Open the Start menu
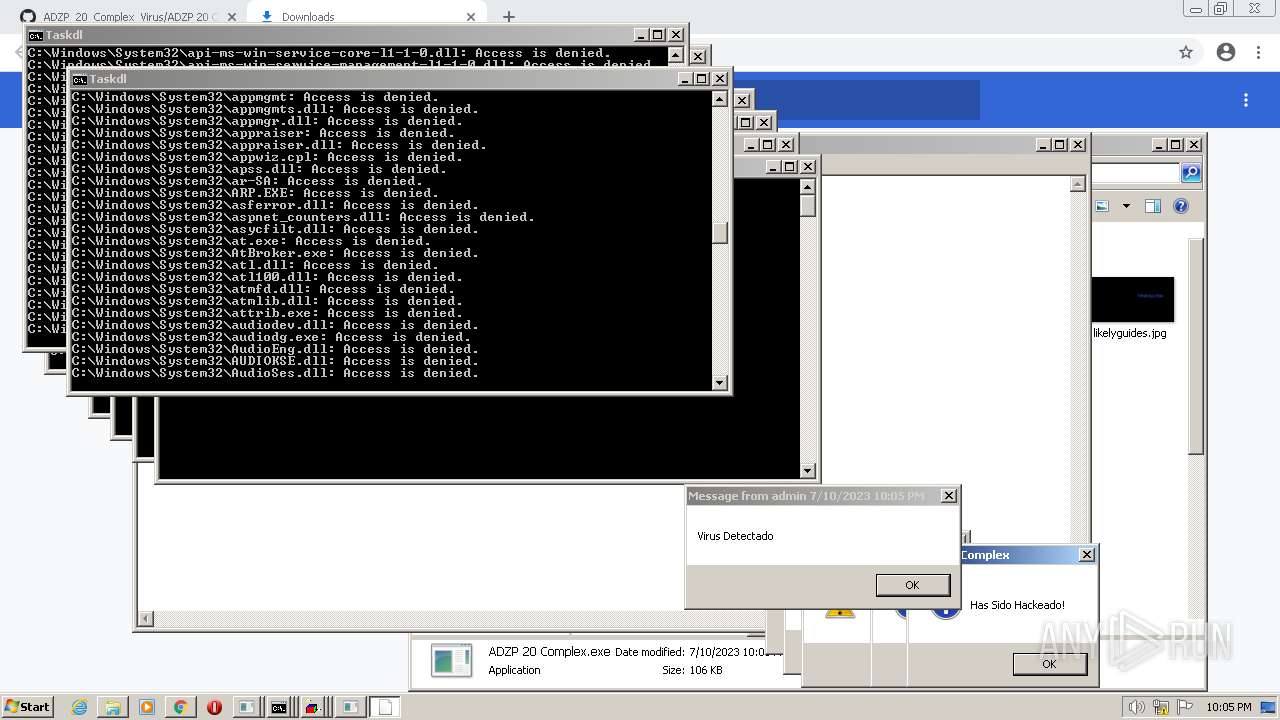Screen dimensions: 1280x720 (x=27, y=706)
